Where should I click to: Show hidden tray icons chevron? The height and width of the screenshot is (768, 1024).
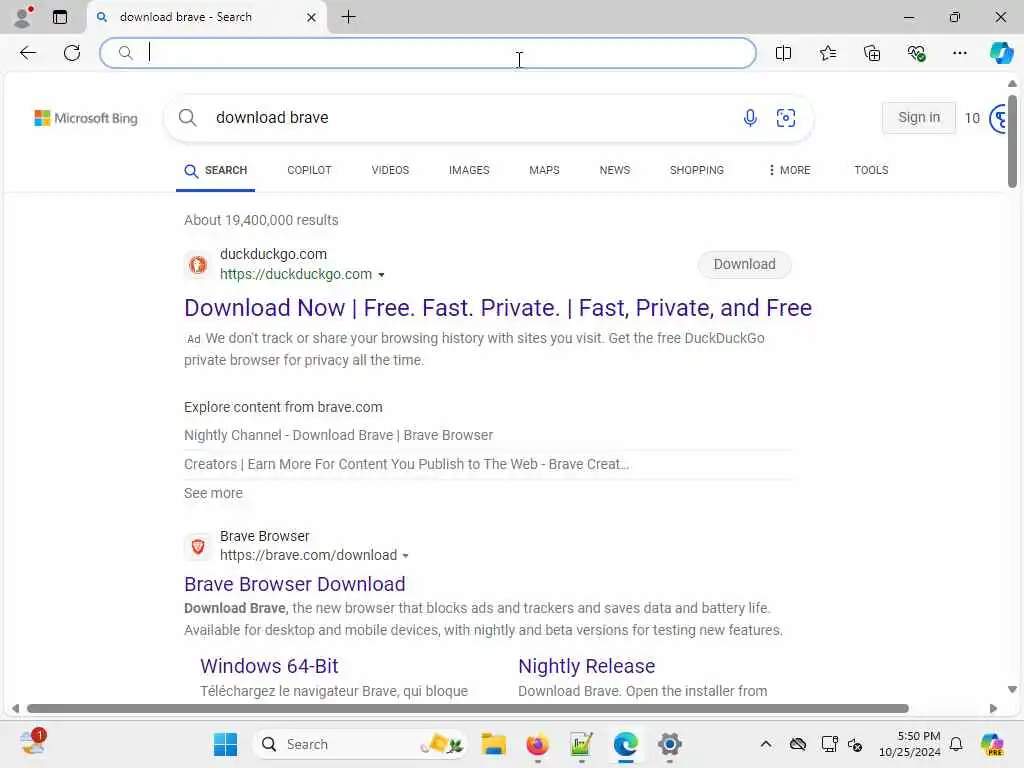click(766, 744)
